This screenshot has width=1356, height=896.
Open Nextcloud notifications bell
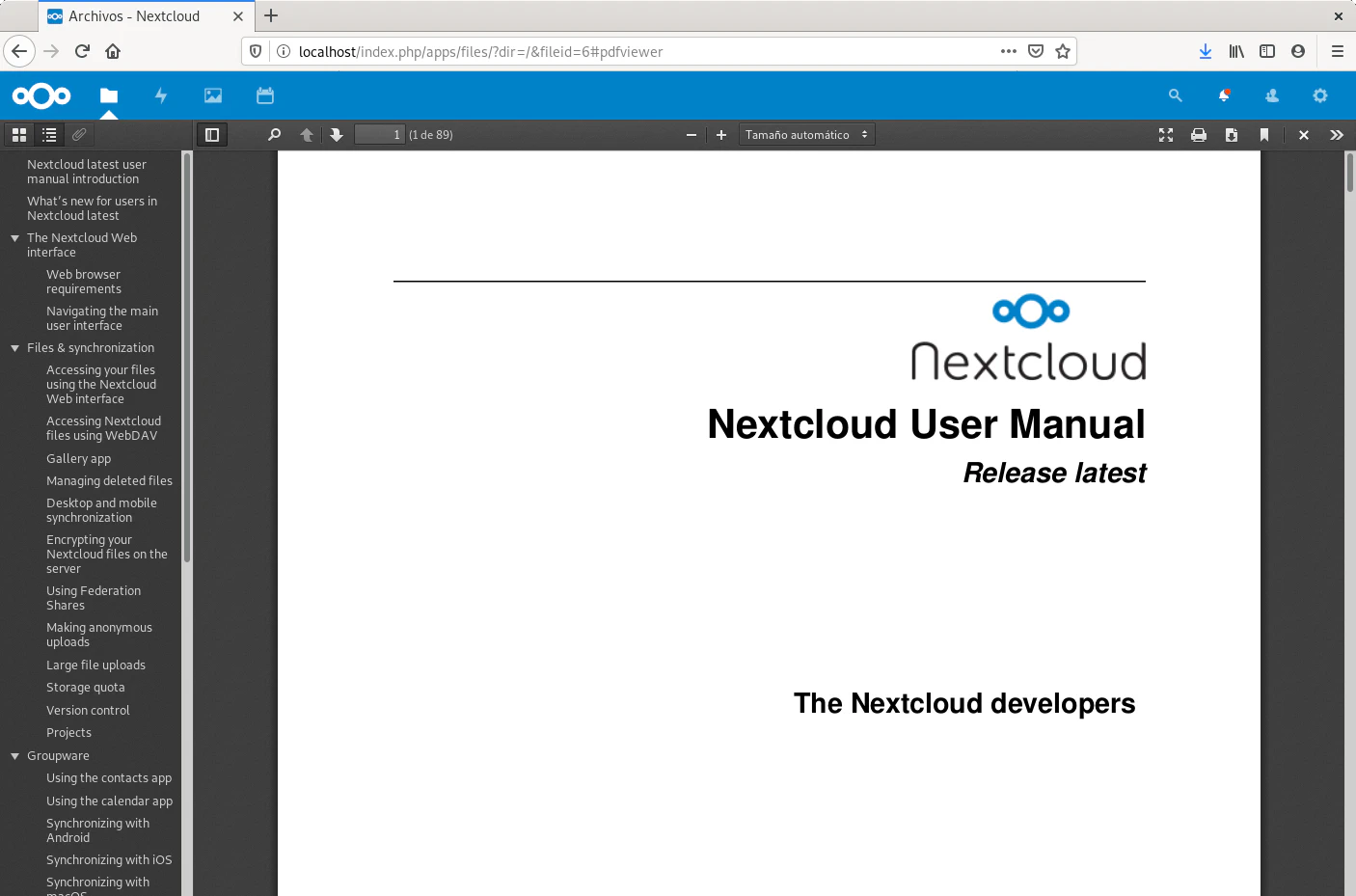[x=1224, y=95]
